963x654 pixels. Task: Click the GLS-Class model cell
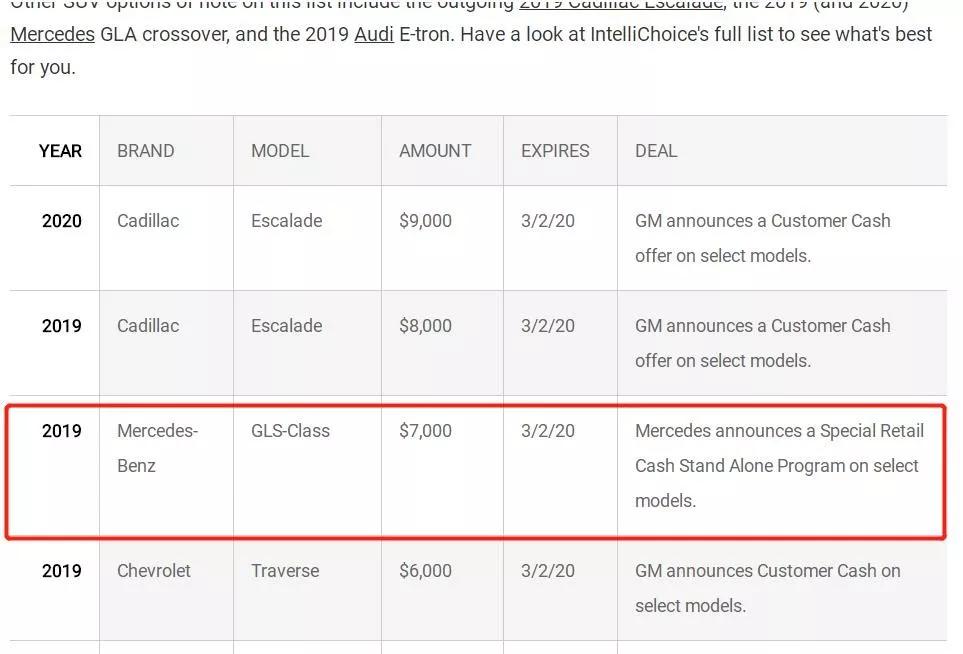290,431
